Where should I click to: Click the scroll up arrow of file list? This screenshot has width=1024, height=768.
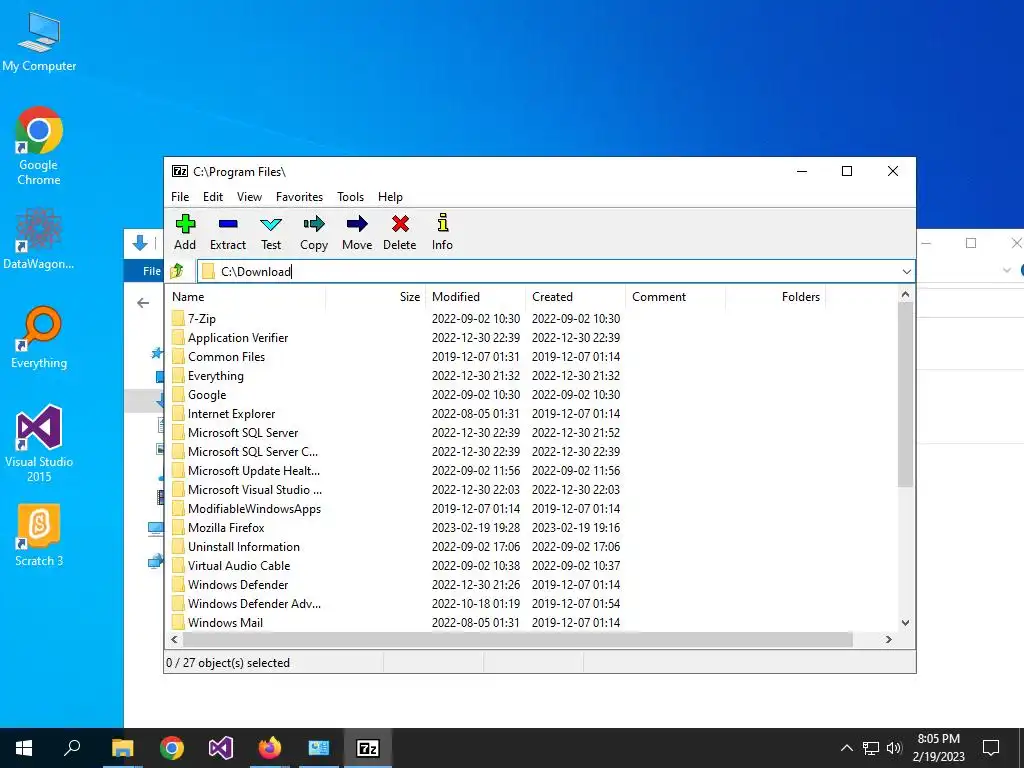pyautogui.click(x=905, y=295)
